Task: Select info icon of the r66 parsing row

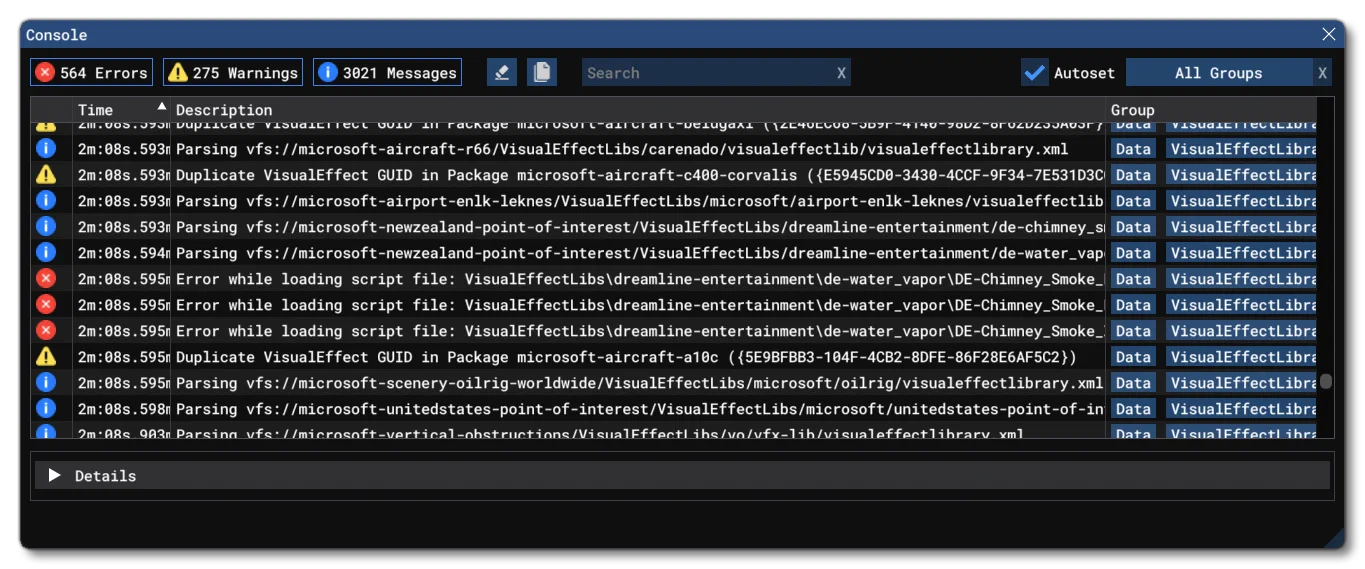Action: point(45,148)
